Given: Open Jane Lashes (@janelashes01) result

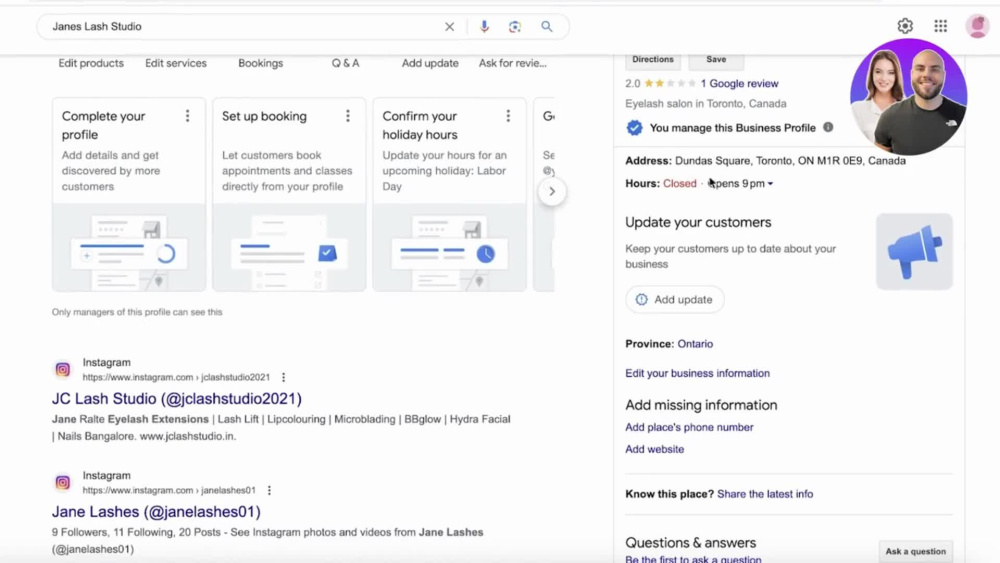Looking at the screenshot, I should pyautogui.click(x=156, y=511).
